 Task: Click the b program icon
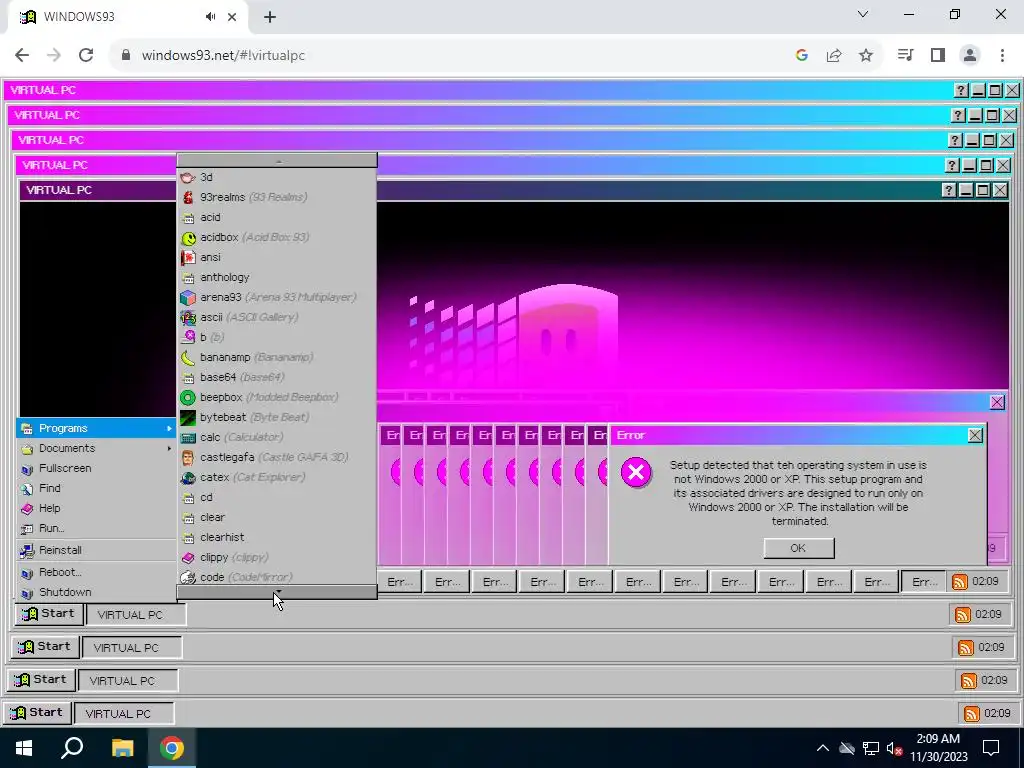(188, 337)
